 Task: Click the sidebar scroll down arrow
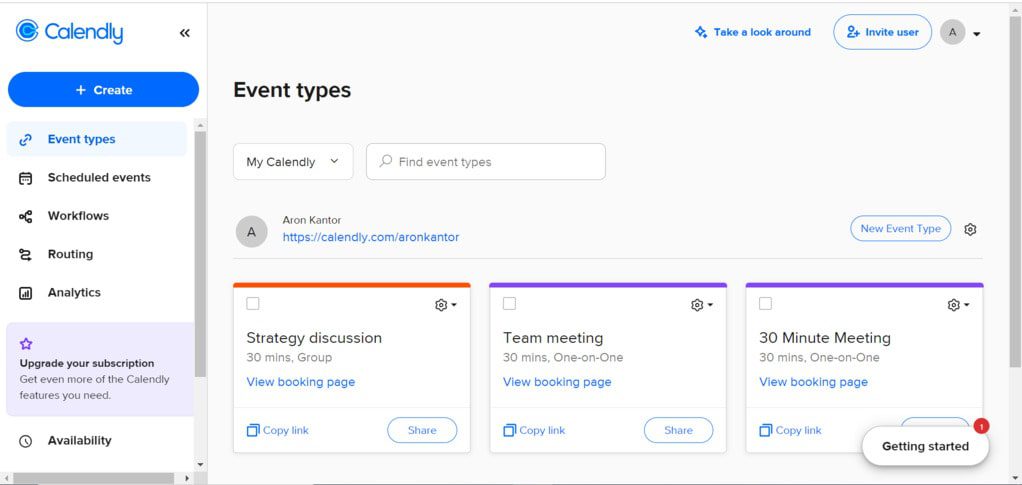point(200,465)
